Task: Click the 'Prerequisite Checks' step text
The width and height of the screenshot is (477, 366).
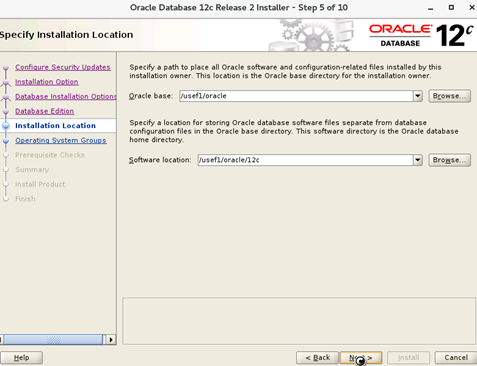Action: (x=50, y=155)
